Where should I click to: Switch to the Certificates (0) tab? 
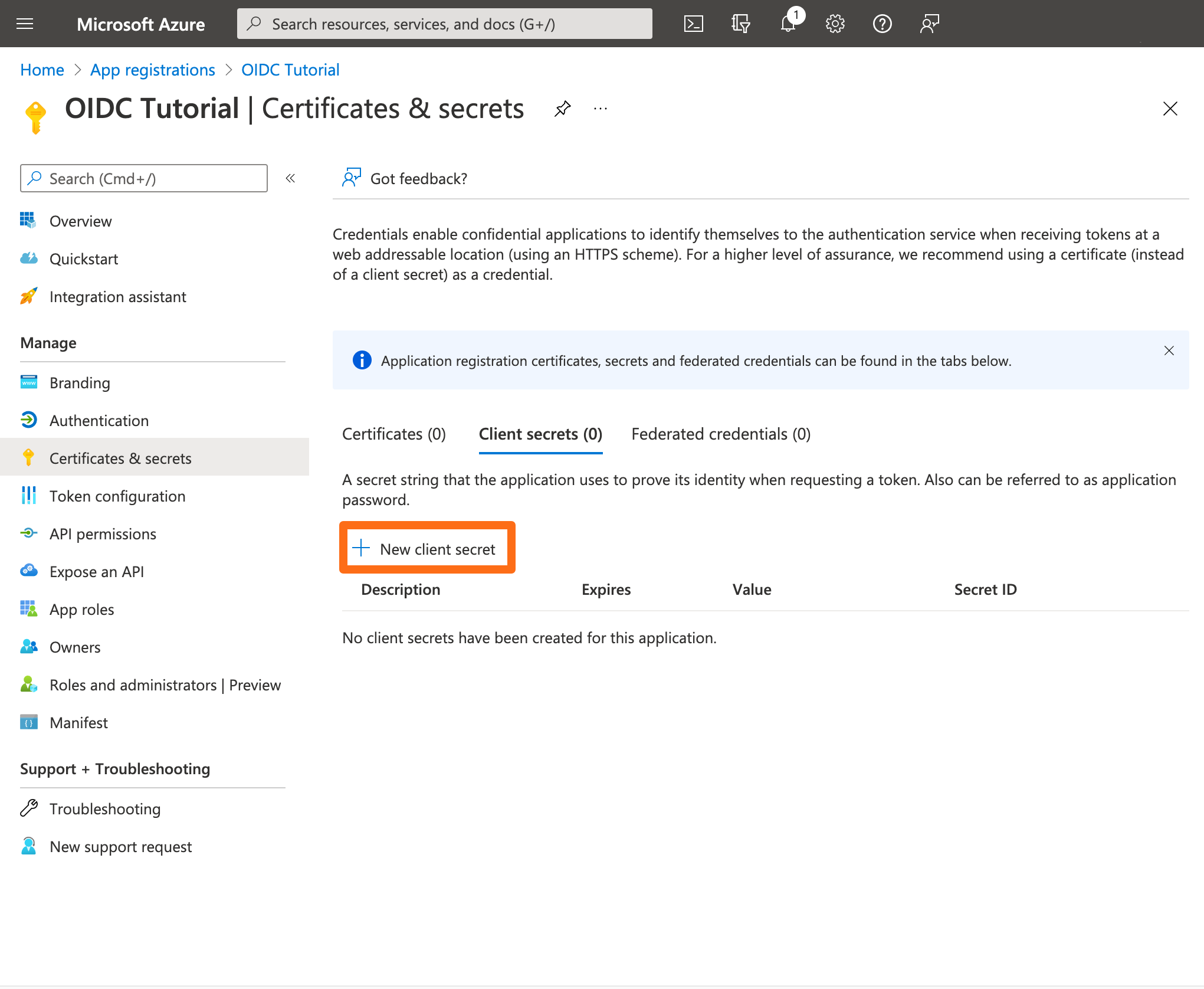[394, 434]
